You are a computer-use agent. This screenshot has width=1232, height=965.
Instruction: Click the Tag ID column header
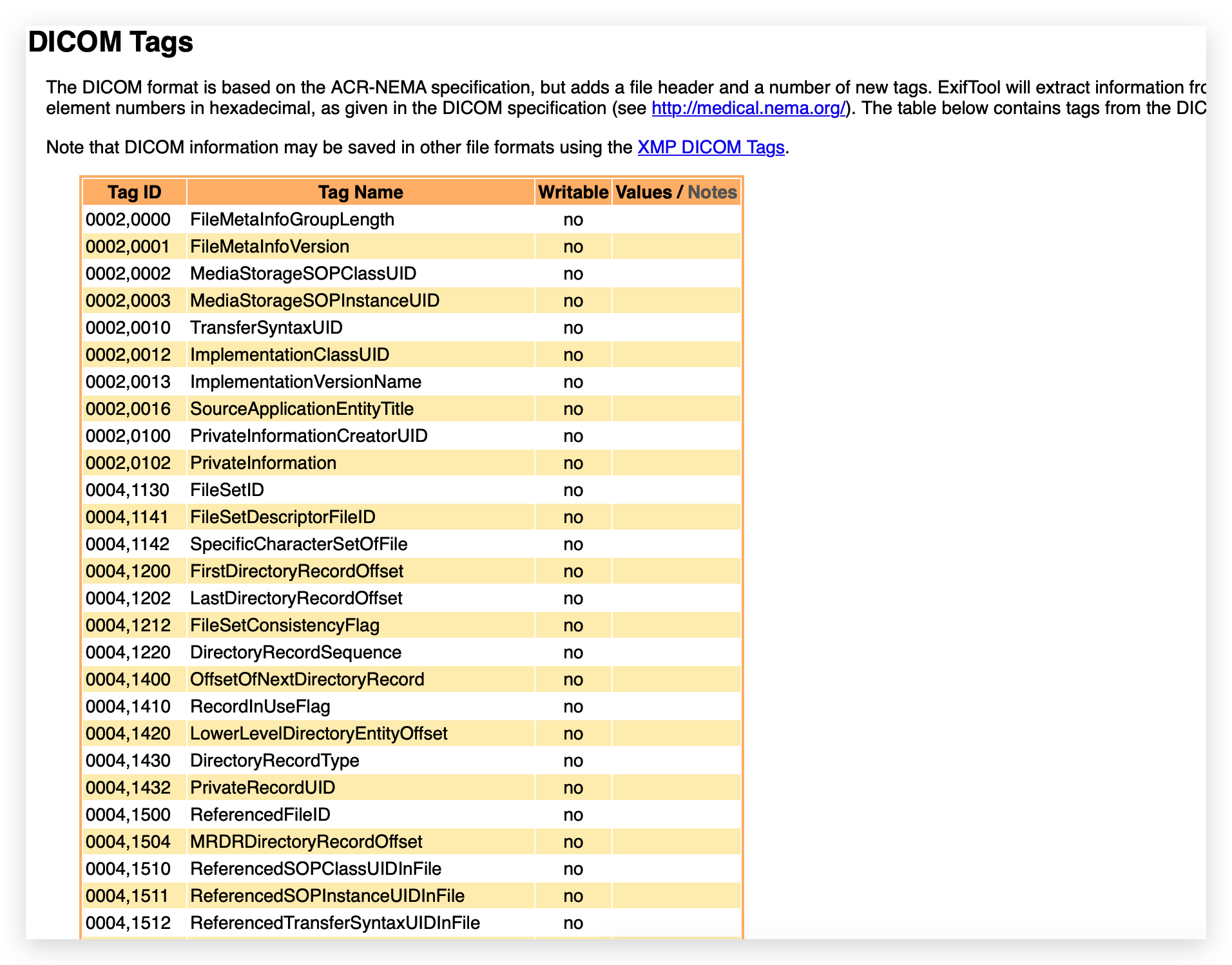[x=135, y=192]
